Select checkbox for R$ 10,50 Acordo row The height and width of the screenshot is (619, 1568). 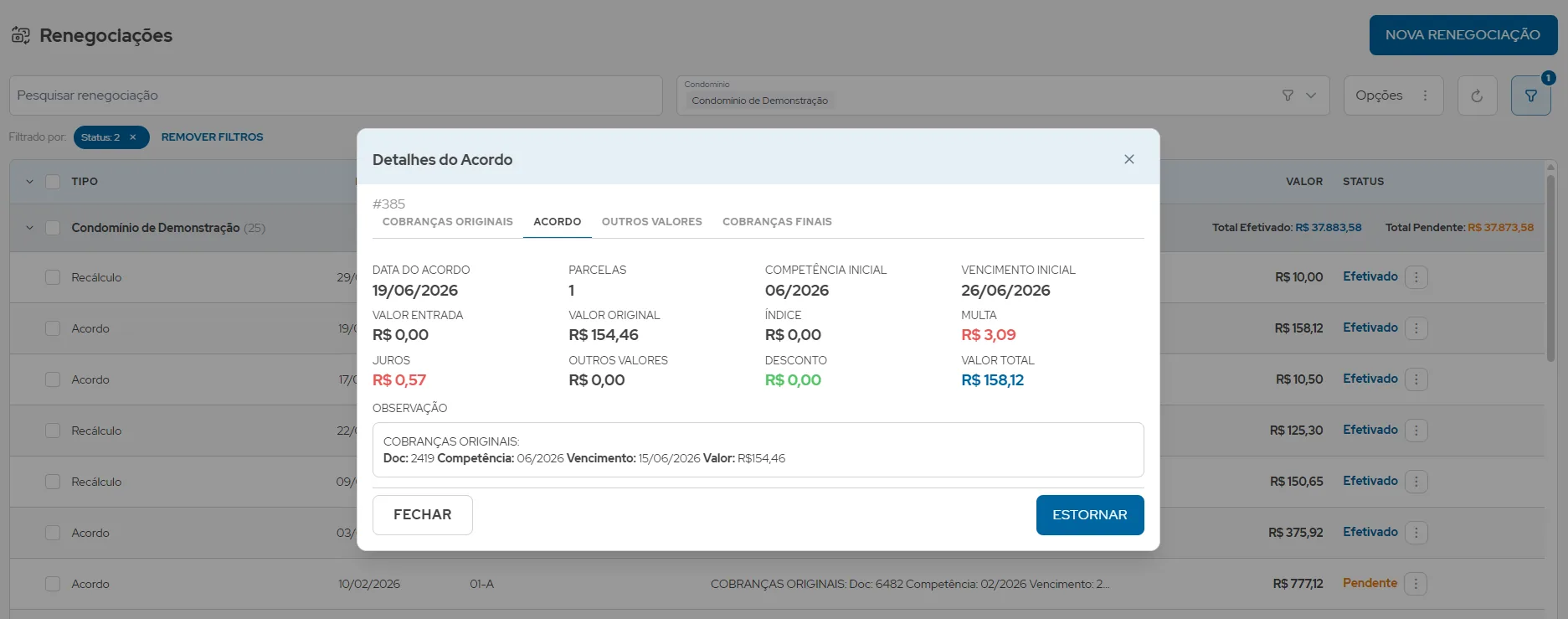53,379
